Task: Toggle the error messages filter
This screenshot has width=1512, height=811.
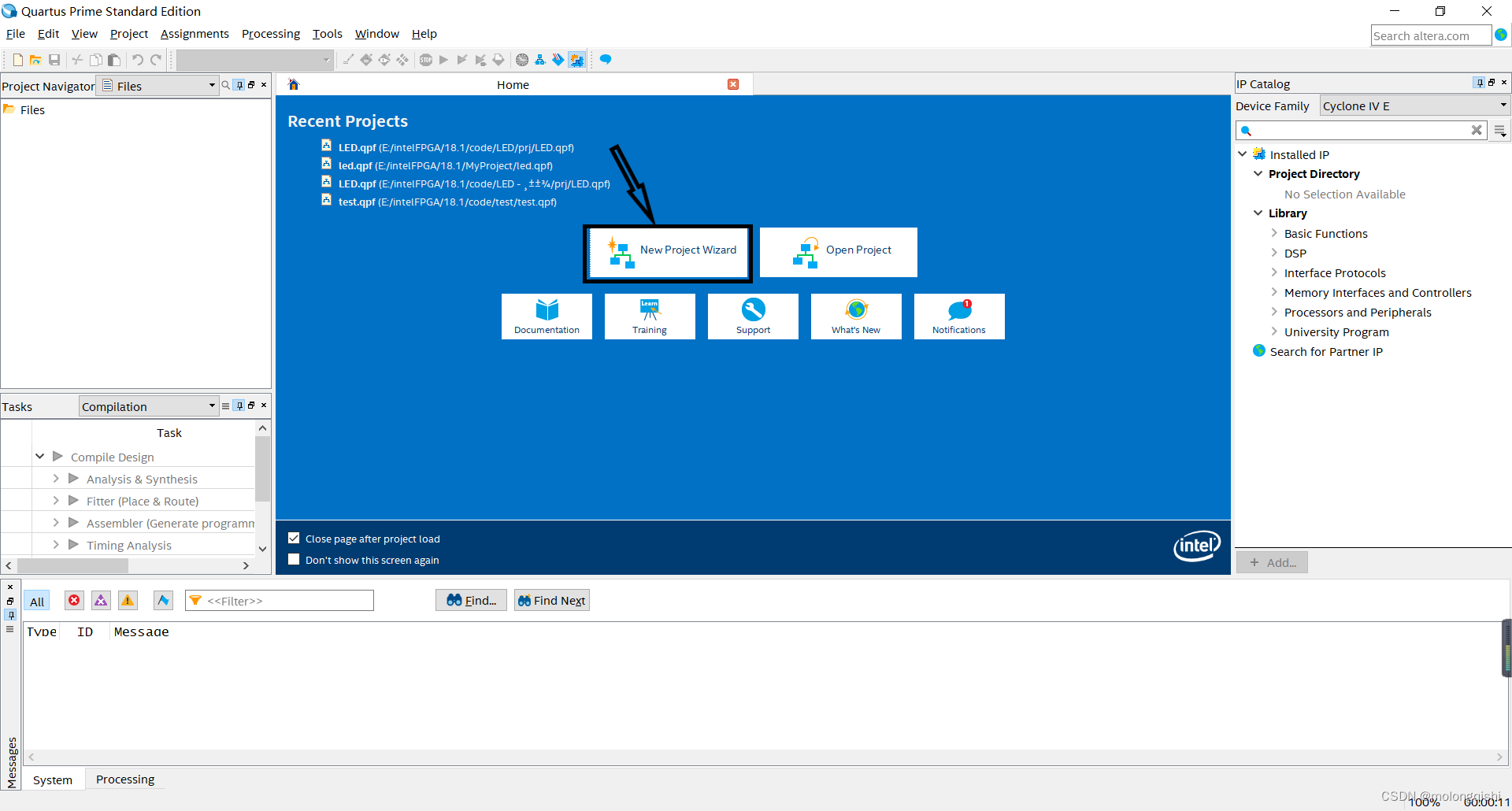Action: coord(74,601)
